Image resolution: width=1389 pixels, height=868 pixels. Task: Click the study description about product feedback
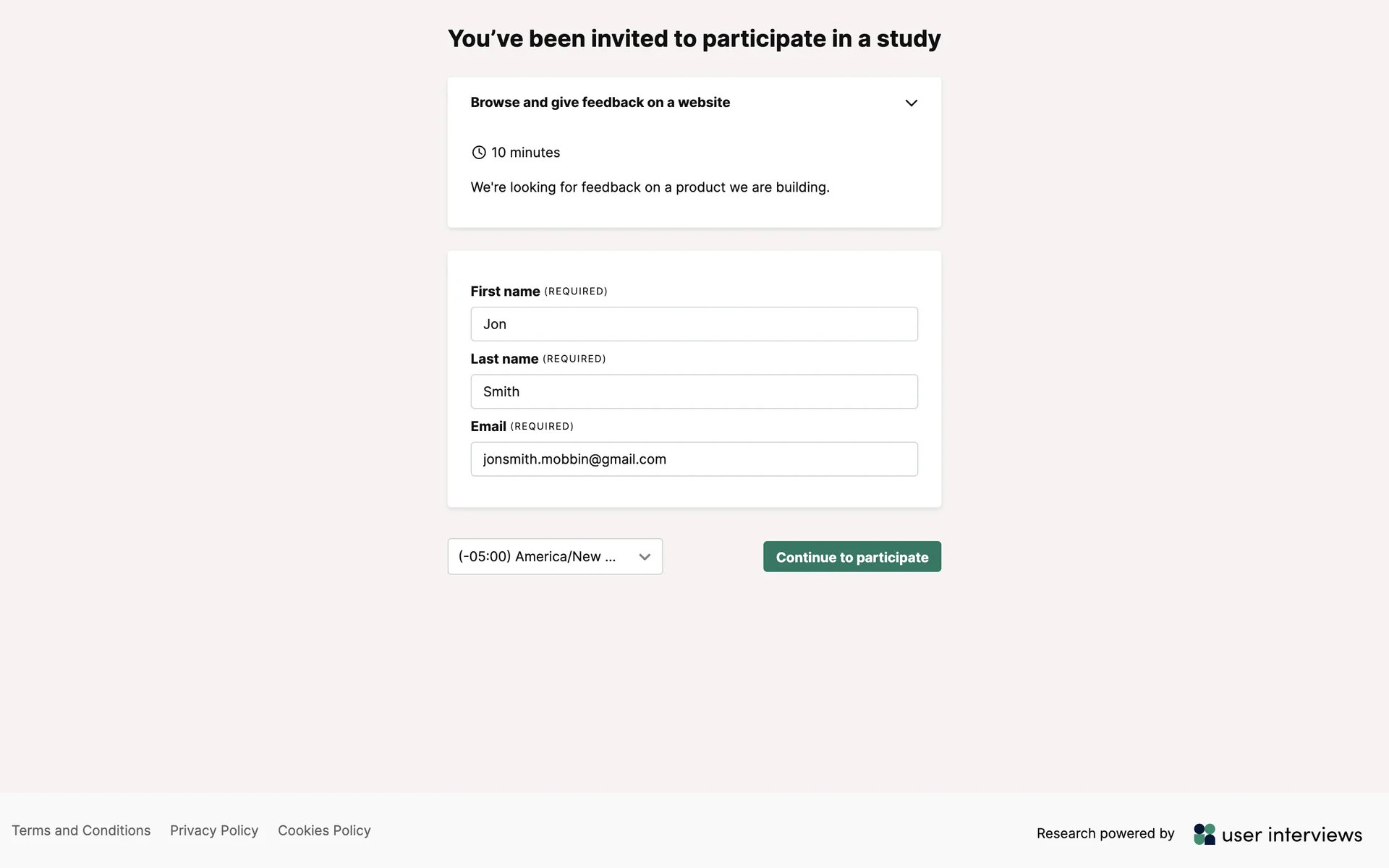coord(650,187)
